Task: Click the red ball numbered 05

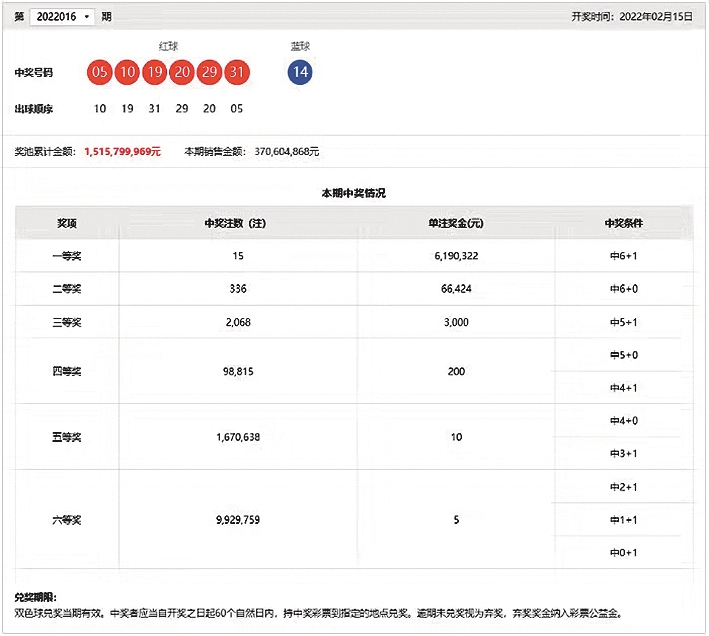Action: pyautogui.click(x=99, y=72)
